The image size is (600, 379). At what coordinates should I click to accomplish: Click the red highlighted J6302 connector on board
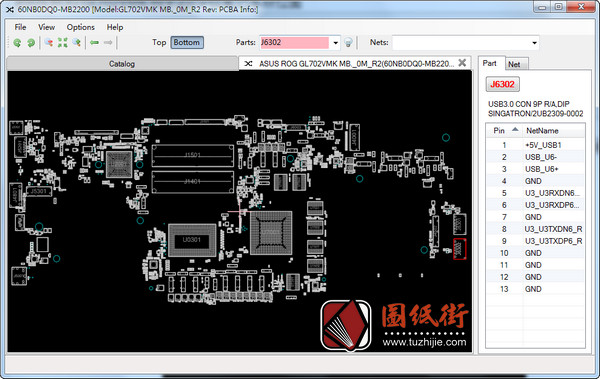click(x=460, y=249)
